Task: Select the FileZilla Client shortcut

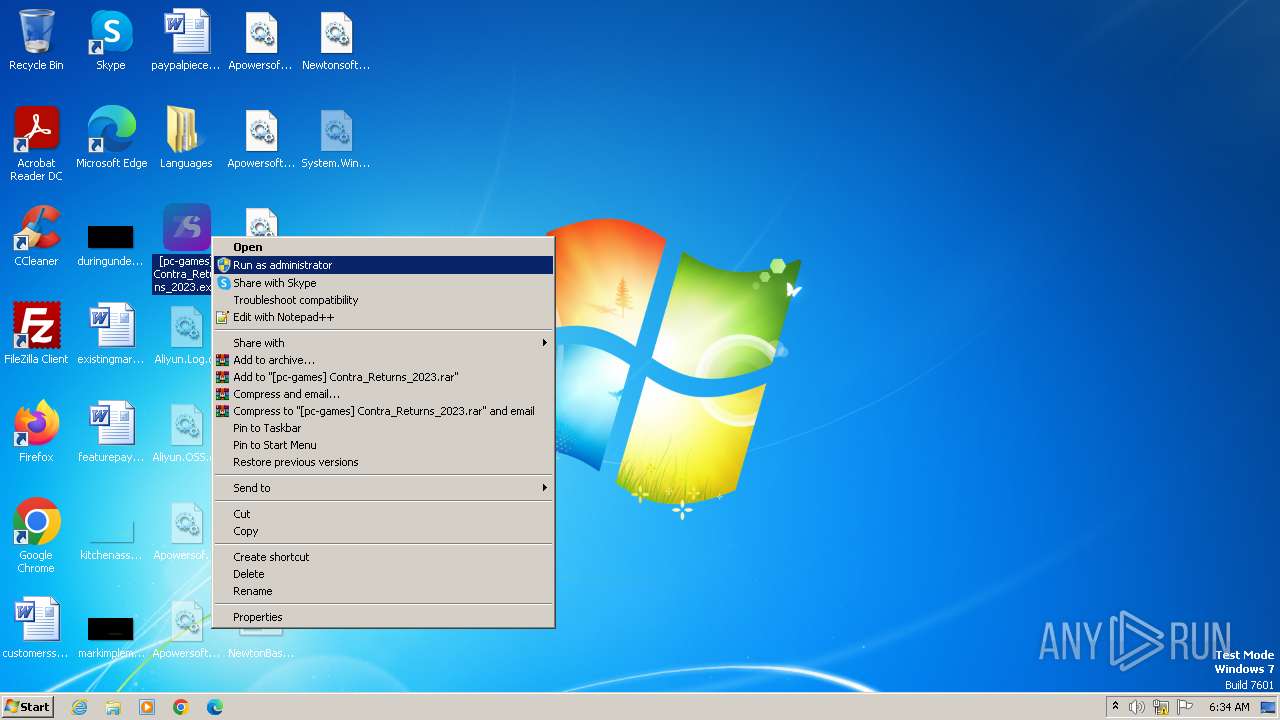Action: click(x=36, y=334)
